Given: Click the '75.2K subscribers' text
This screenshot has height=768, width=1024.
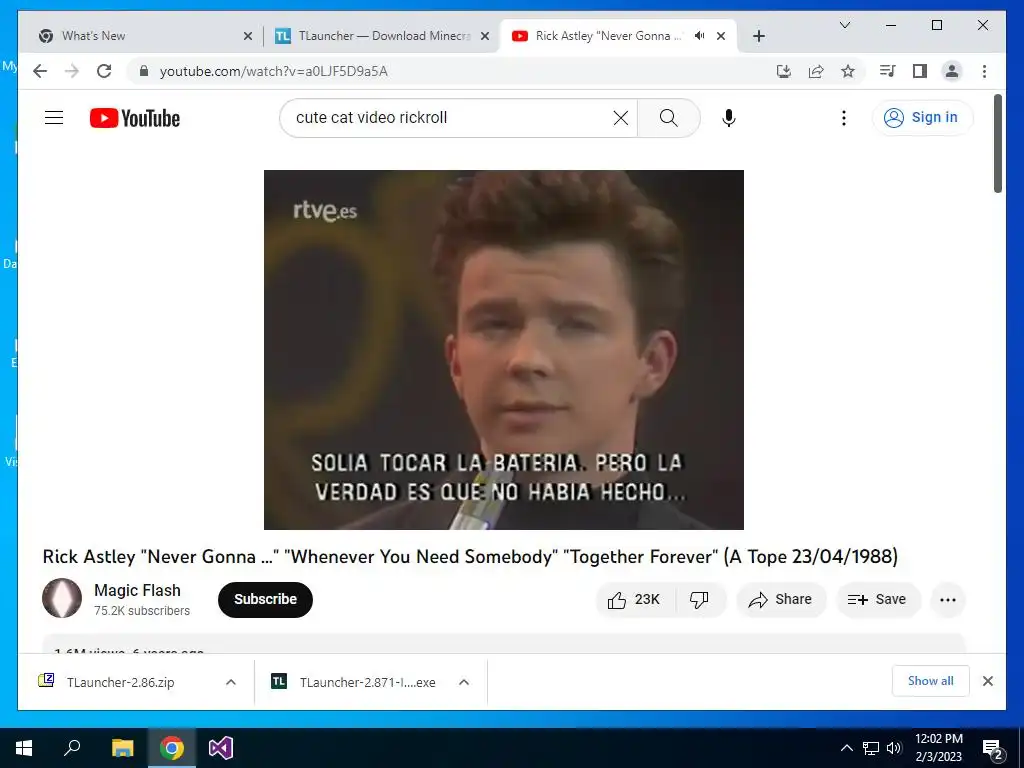Looking at the screenshot, I should click(x=142, y=611).
